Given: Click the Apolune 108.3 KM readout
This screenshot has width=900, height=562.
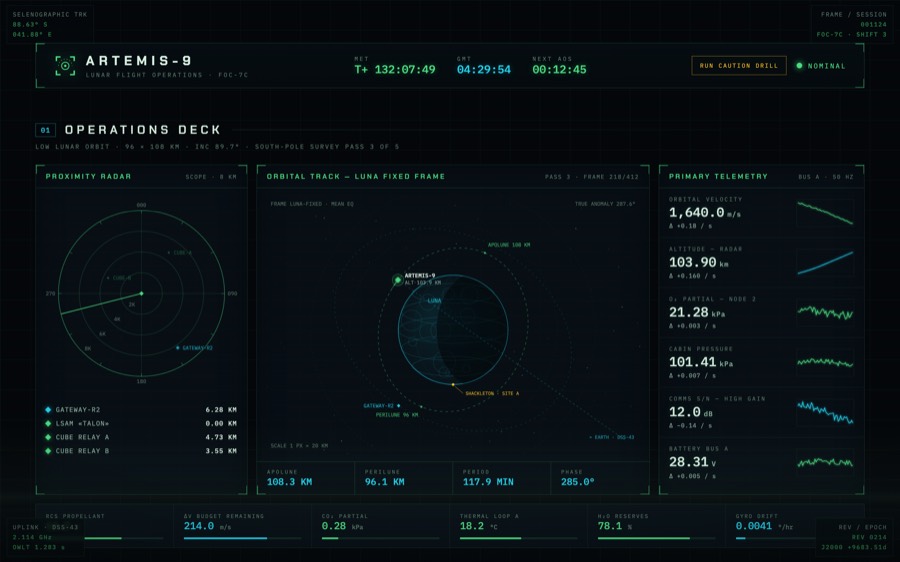Looking at the screenshot, I should [289, 482].
